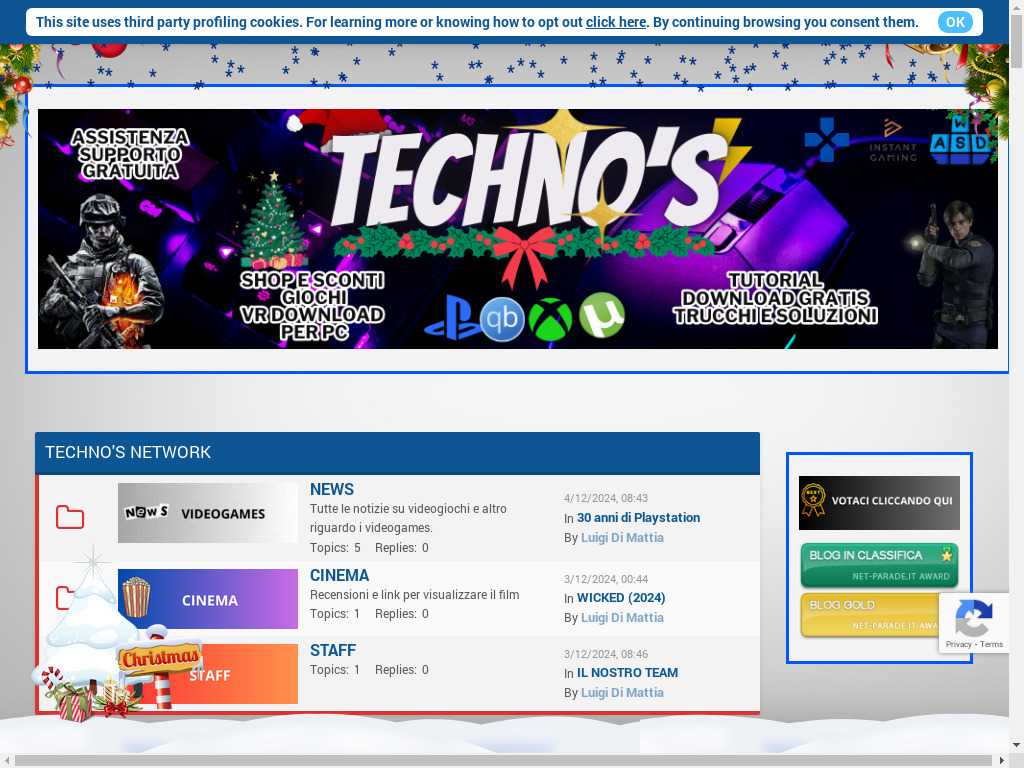Click Luigi Di Mattia in the CINEMA row
1024x768 pixels.
pos(622,618)
